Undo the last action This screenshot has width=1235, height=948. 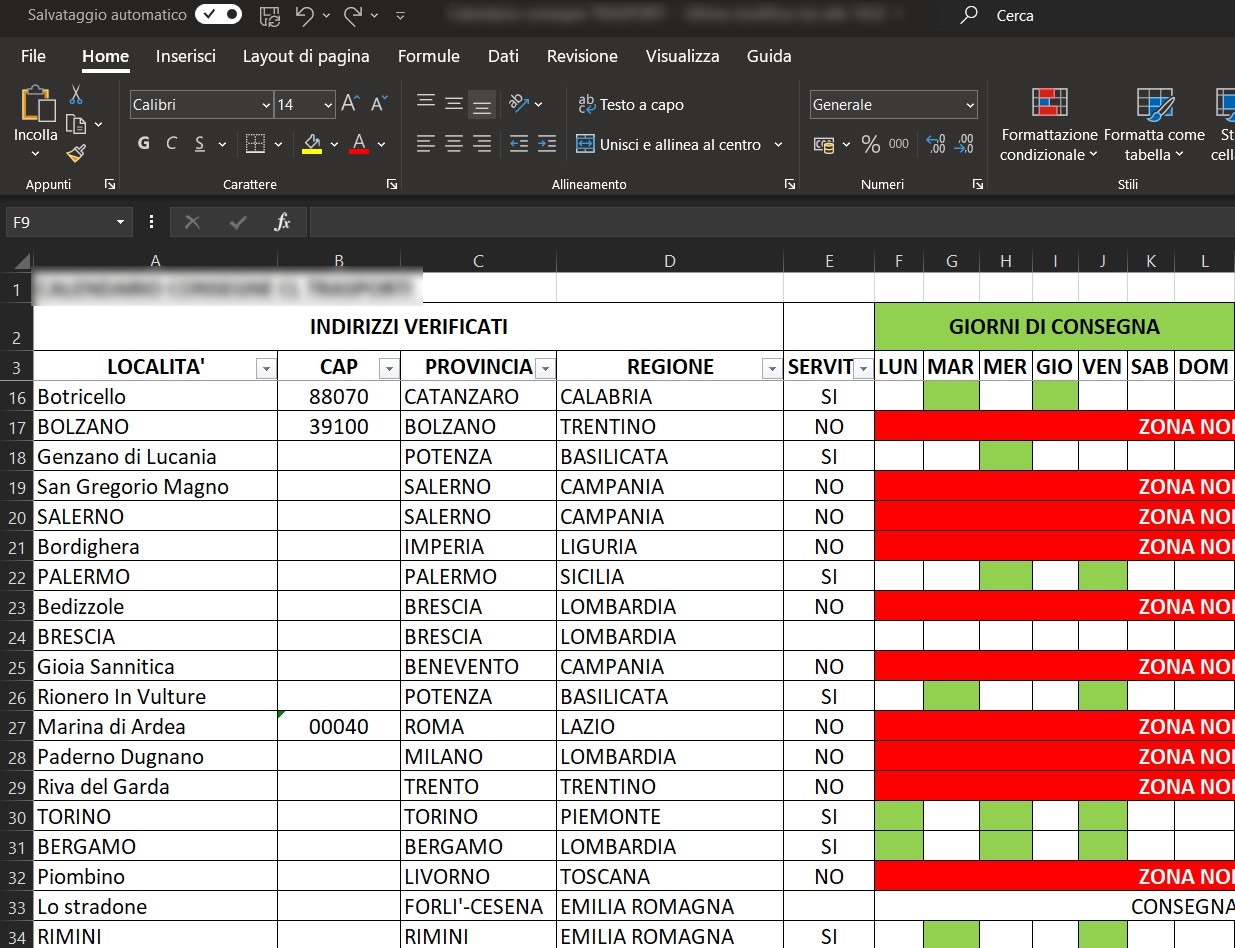[x=305, y=15]
